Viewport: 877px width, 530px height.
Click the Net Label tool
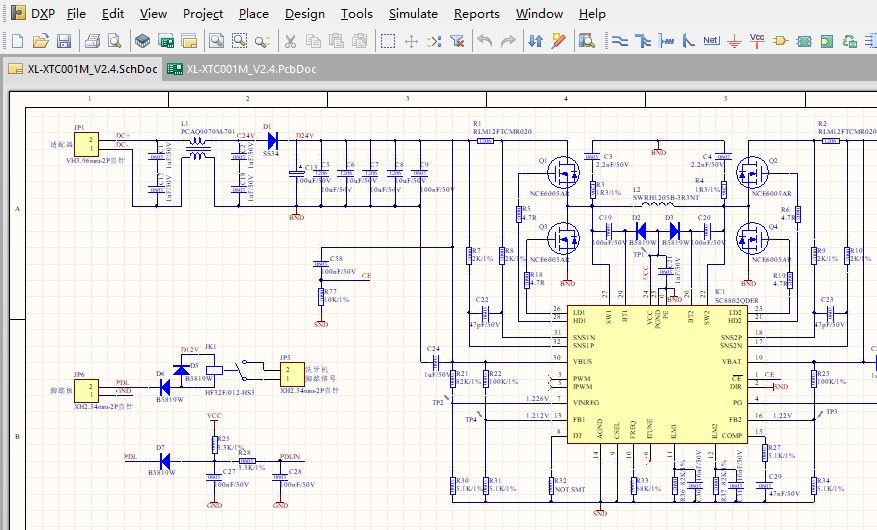click(x=710, y=41)
